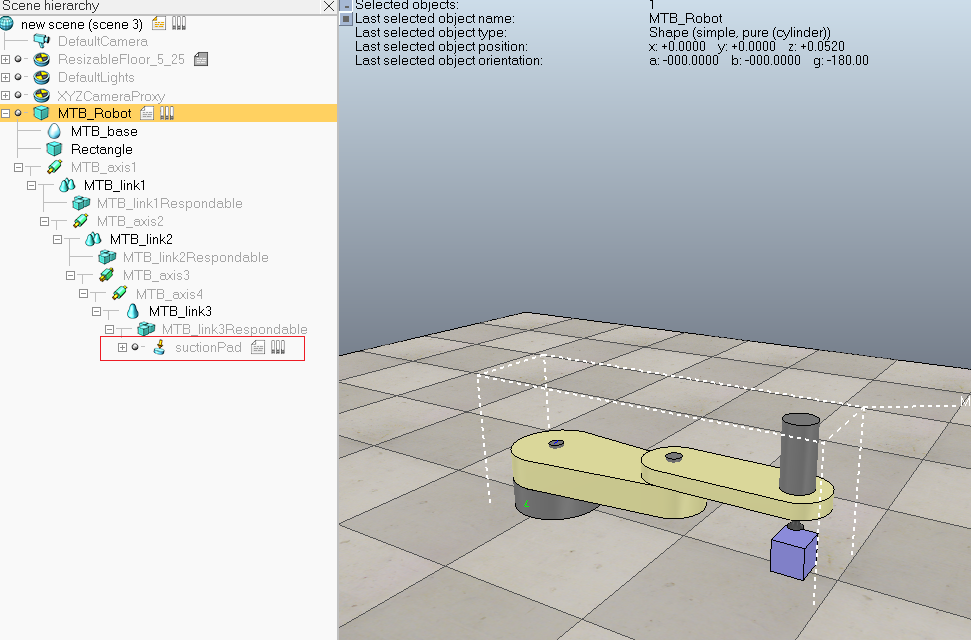
Task: Open suctionPad script parameters slider icon
Action: click(x=278, y=347)
